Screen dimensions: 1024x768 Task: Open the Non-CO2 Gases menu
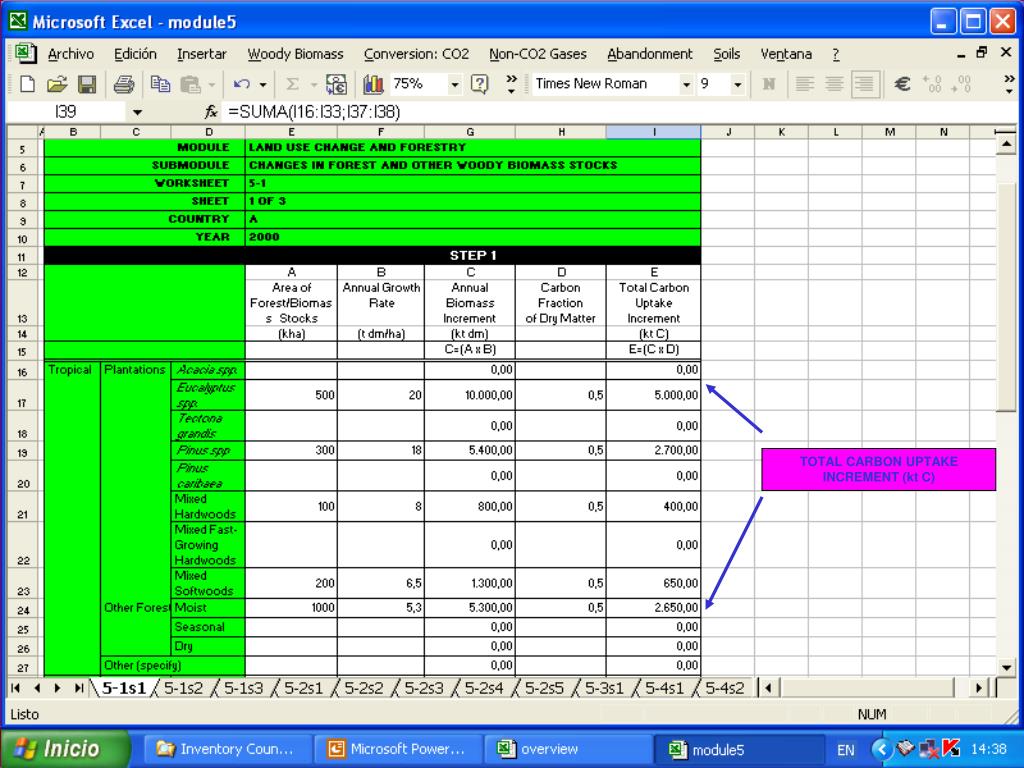[x=538, y=54]
